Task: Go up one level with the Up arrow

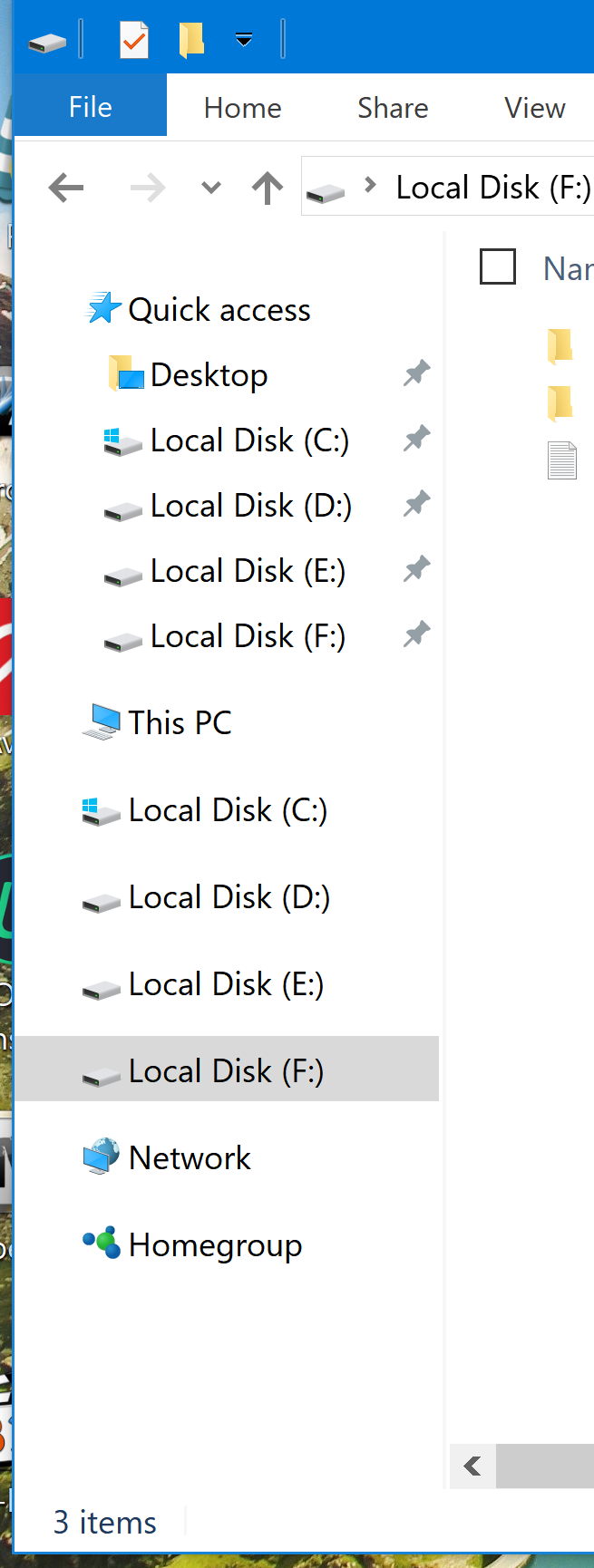Action: tap(268, 188)
